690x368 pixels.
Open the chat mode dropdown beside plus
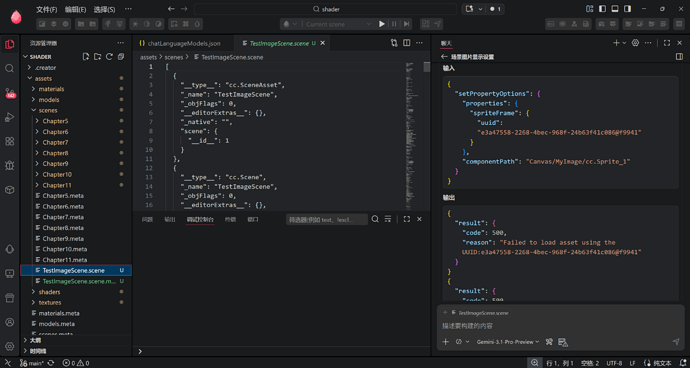pyautogui.click(x=462, y=342)
